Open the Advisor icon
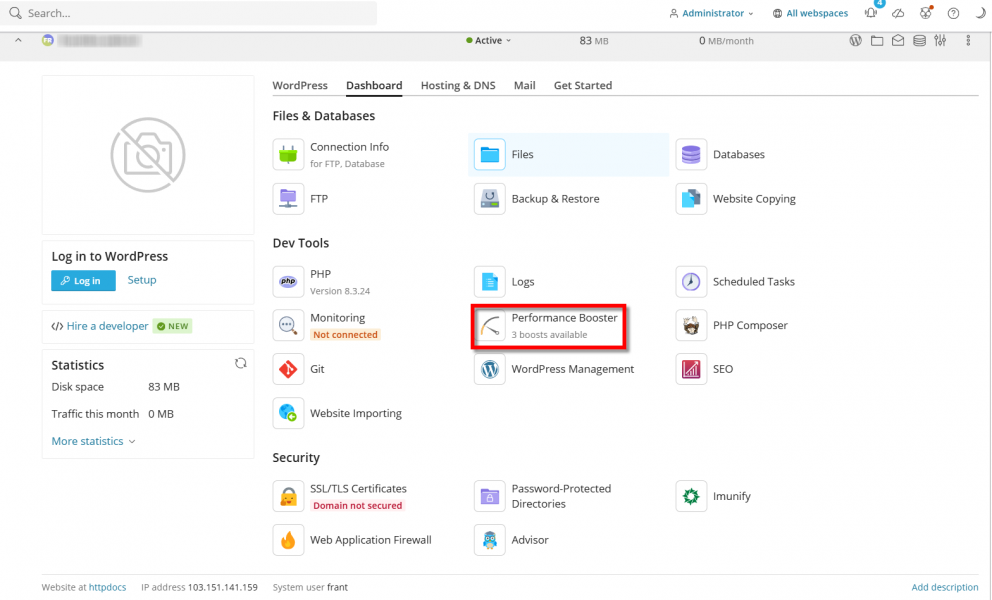992x600 pixels. click(490, 540)
